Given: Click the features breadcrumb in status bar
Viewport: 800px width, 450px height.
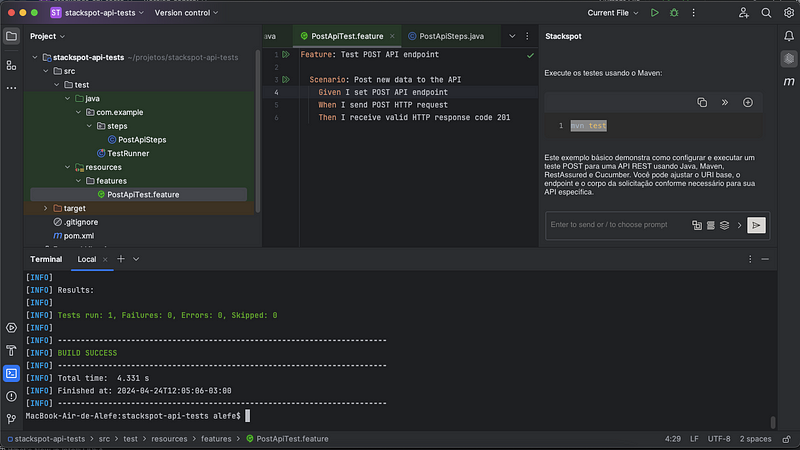Looking at the screenshot, I should pyautogui.click(x=216, y=439).
